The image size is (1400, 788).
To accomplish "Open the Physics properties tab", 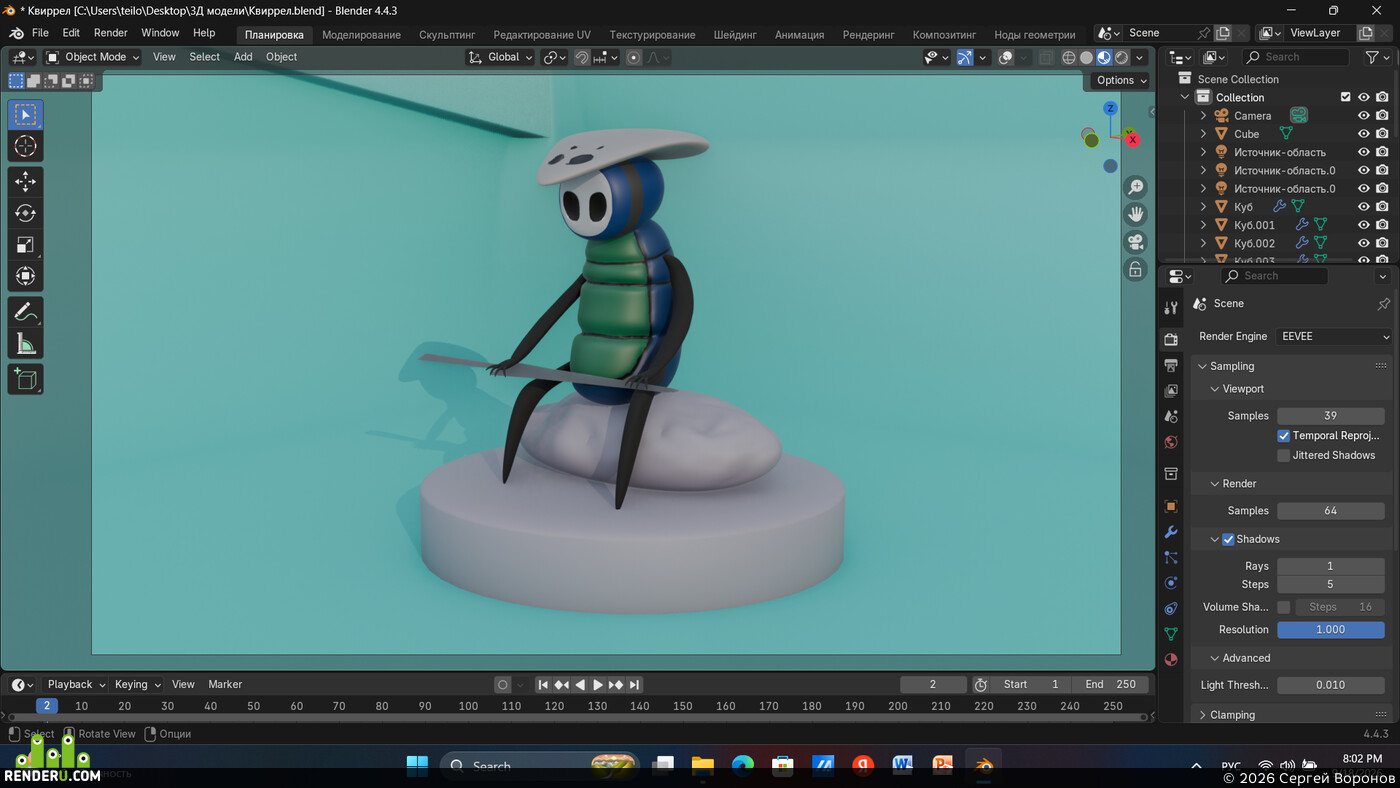I will pos(1171,583).
